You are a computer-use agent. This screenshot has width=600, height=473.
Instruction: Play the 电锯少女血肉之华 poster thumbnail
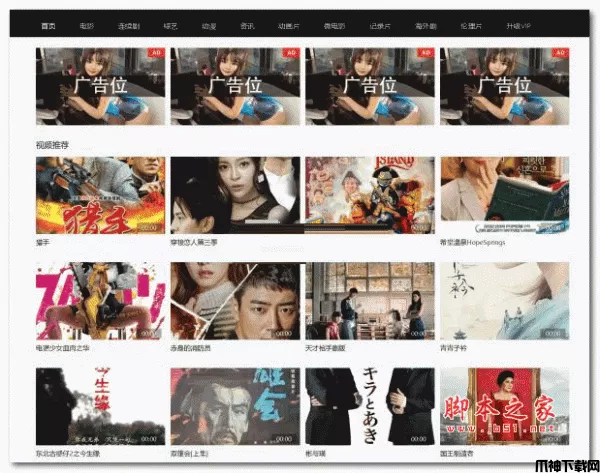coord(101,301)
